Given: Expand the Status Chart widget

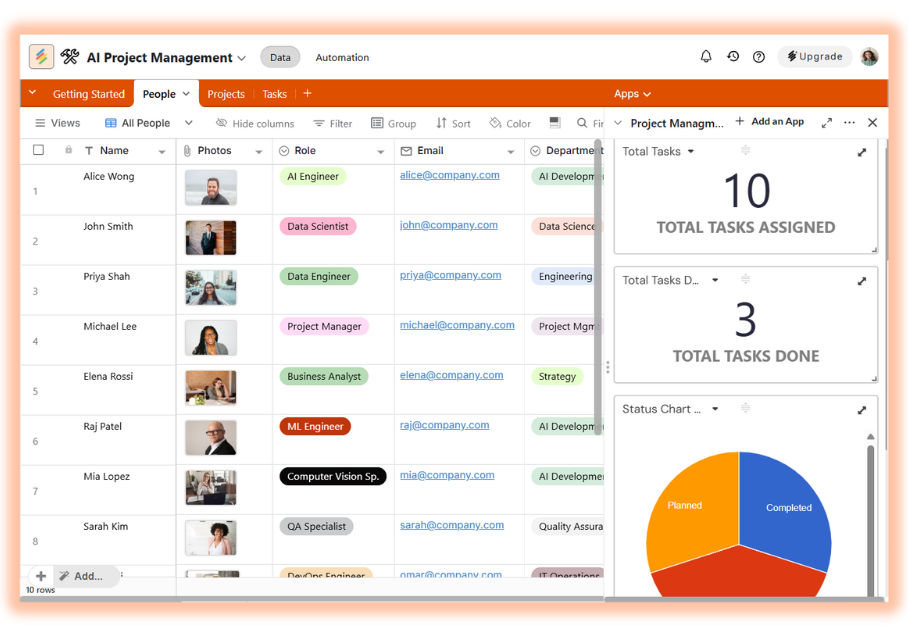Looking at the screenshot, I should tap(862, 410).
